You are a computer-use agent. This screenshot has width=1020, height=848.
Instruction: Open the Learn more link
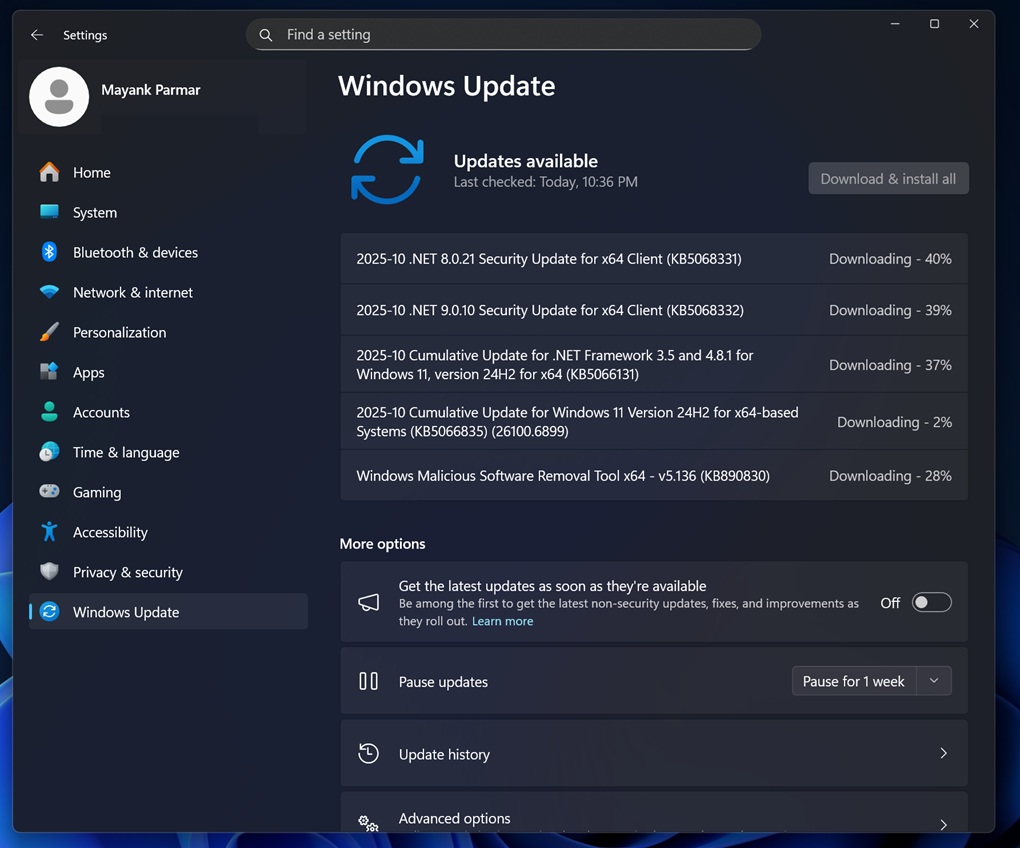click(x=502, y=621)
